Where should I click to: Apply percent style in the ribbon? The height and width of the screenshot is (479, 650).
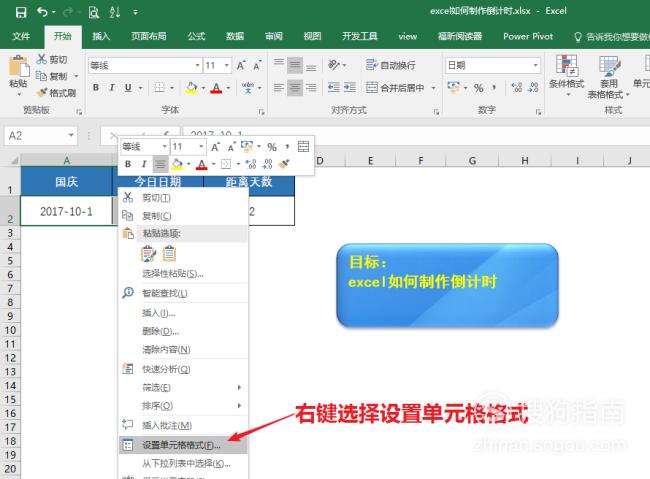click(479, 88)
